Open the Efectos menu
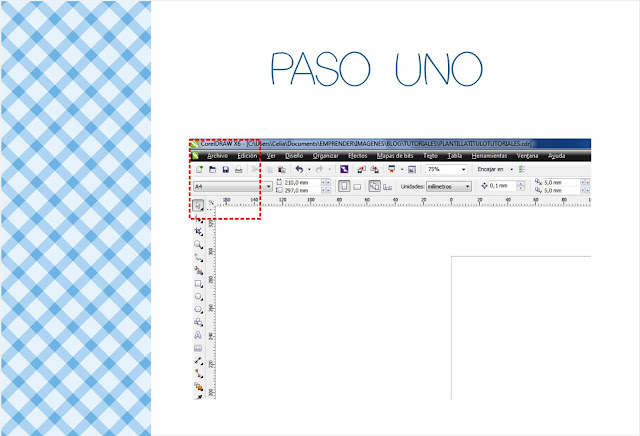This screenshot has width=640, height=436. 358,156
